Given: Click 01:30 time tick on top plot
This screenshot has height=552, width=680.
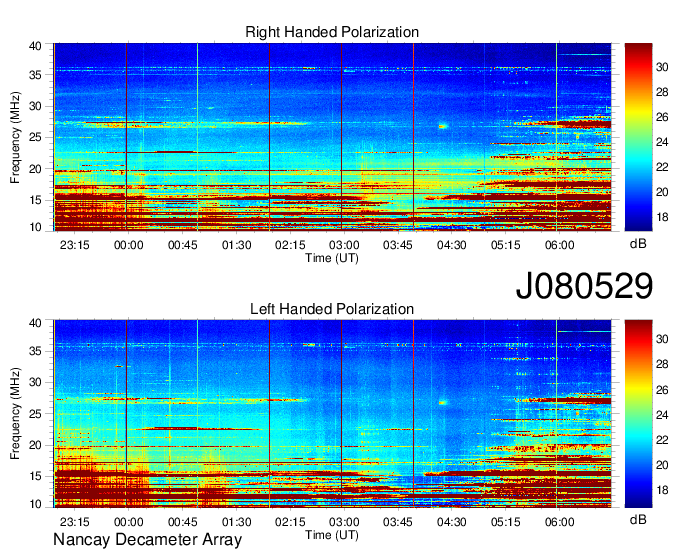Looking at the screenshot, I should point(236,245).
